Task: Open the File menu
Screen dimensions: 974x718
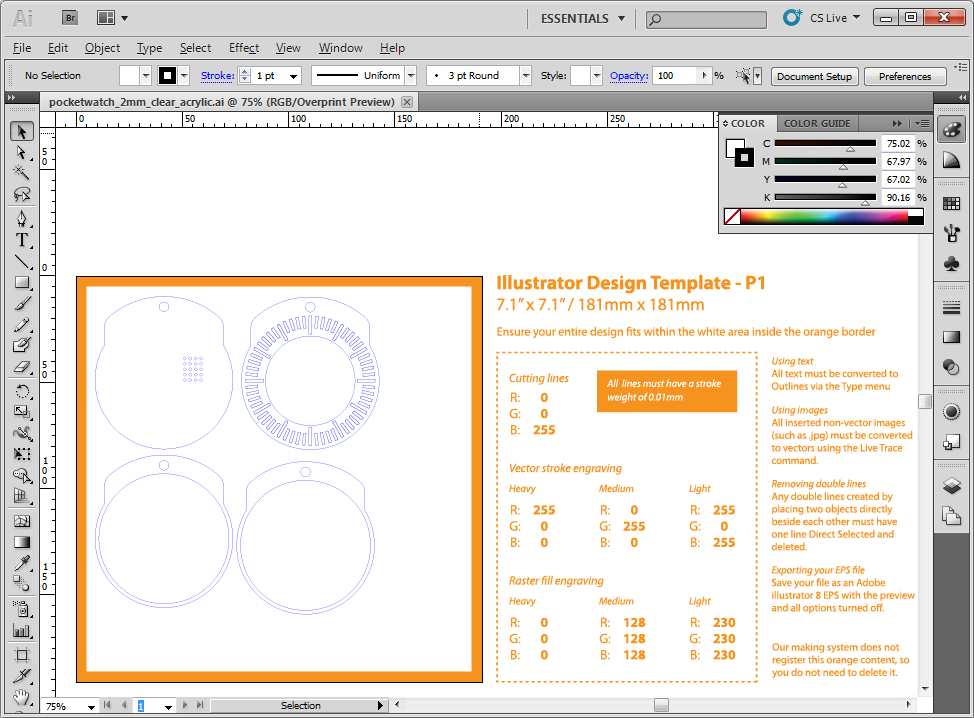Action: tap(22, 48)
